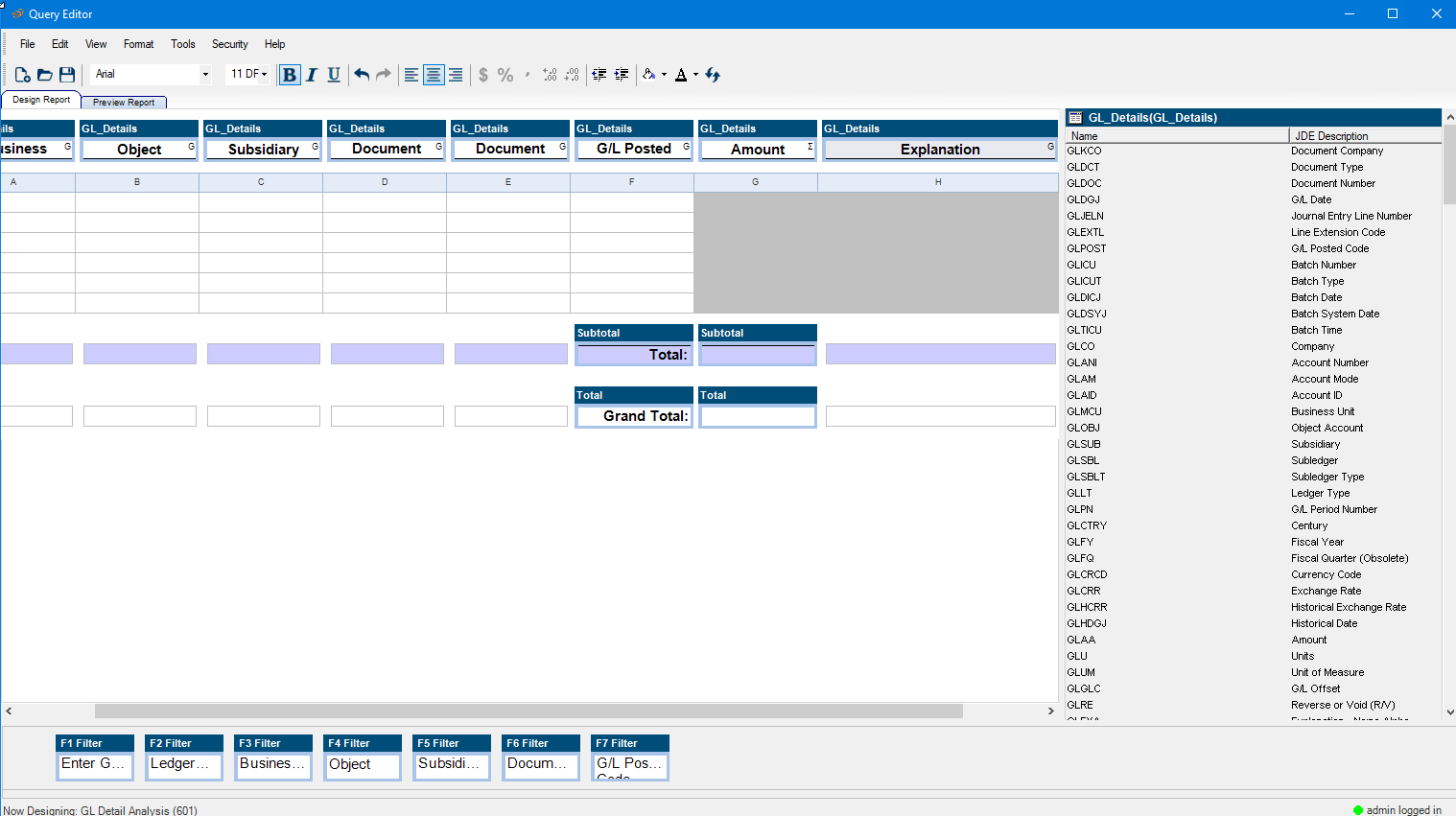Refresh the query with the double-arrow icon
Viewport: 1456px width, 816px height.
pyautogui.click(x=712, y=75)
